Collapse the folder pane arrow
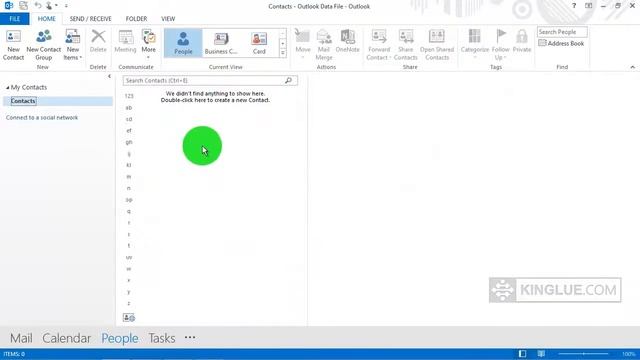The image size is (640, 360). tap(109, 76)
